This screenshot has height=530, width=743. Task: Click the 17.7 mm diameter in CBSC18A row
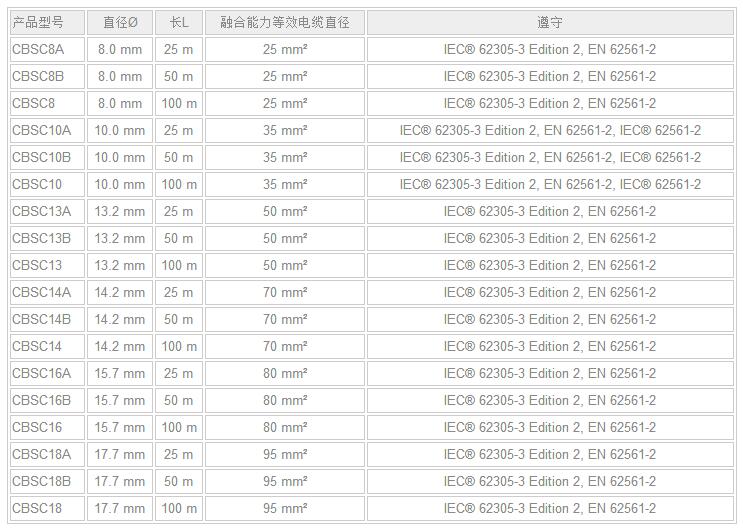[120, 454]
